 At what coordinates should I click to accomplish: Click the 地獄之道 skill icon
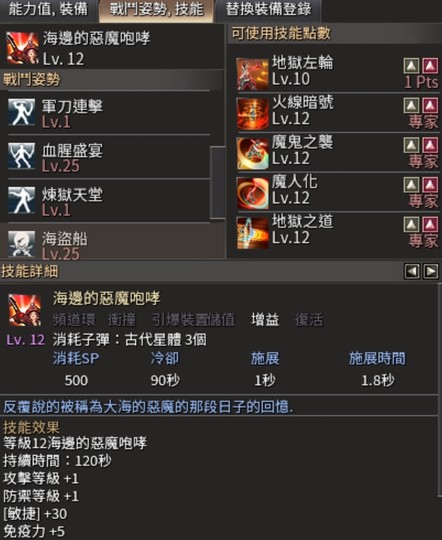coord(253,233)
